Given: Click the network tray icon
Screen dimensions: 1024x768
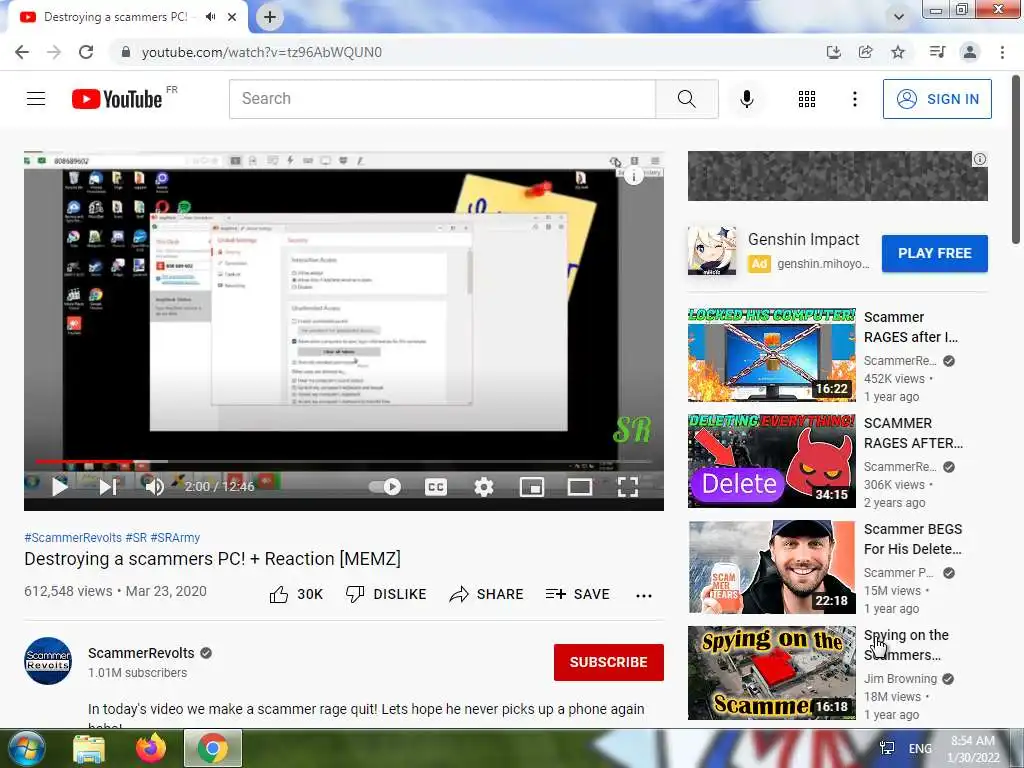Looking at the screenshot, I should [887, 748].
